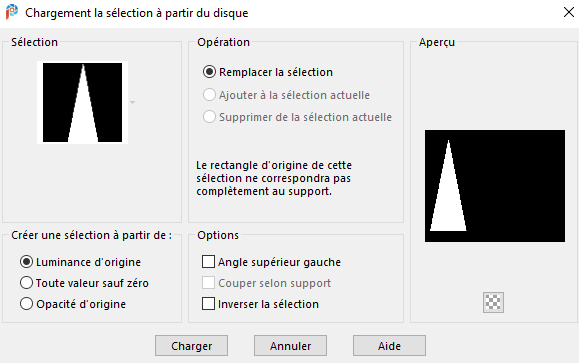Click the Aperçu preview image
The image size is (579, 363).
(495, 186)
